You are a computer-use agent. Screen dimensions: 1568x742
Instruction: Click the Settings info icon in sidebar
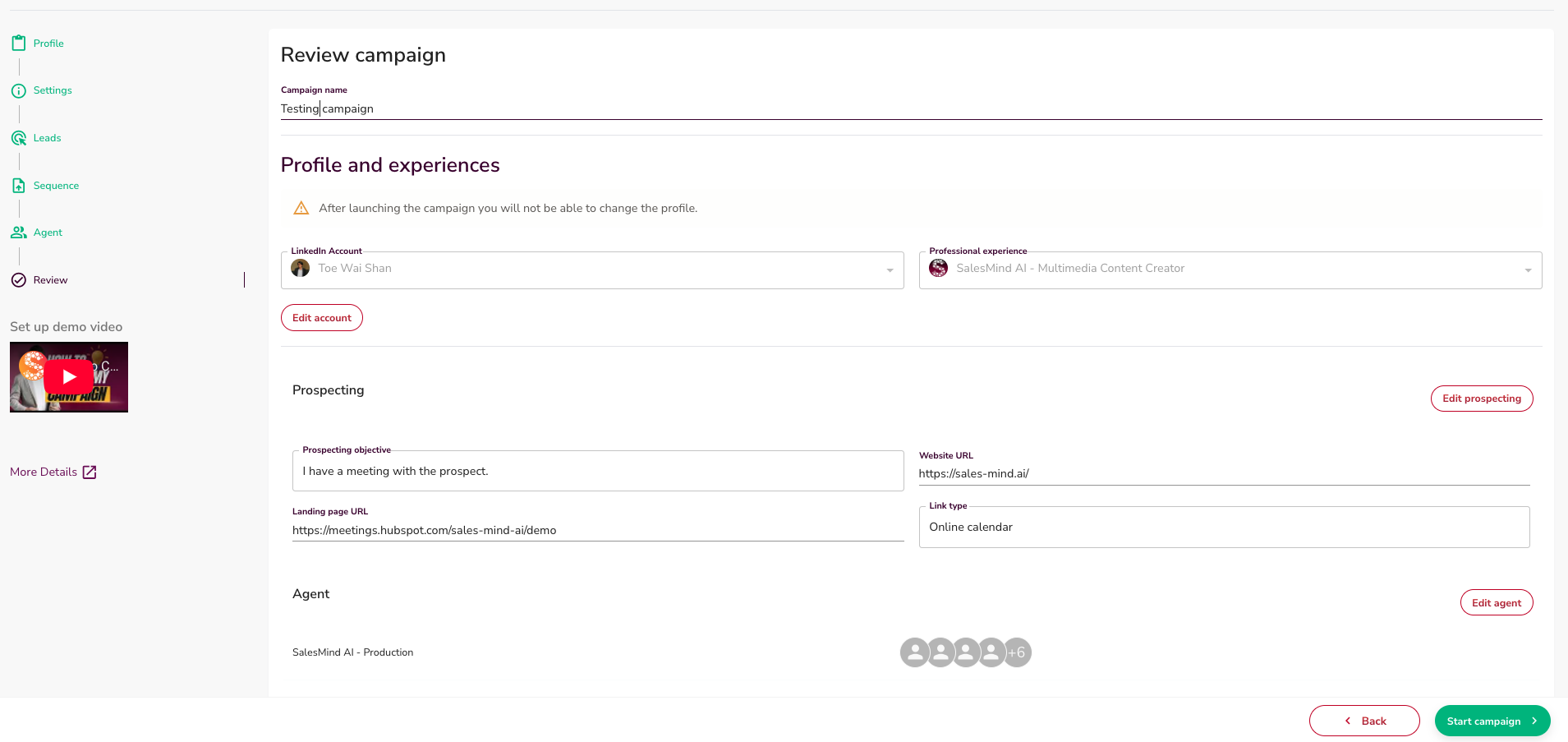point(18,90)
